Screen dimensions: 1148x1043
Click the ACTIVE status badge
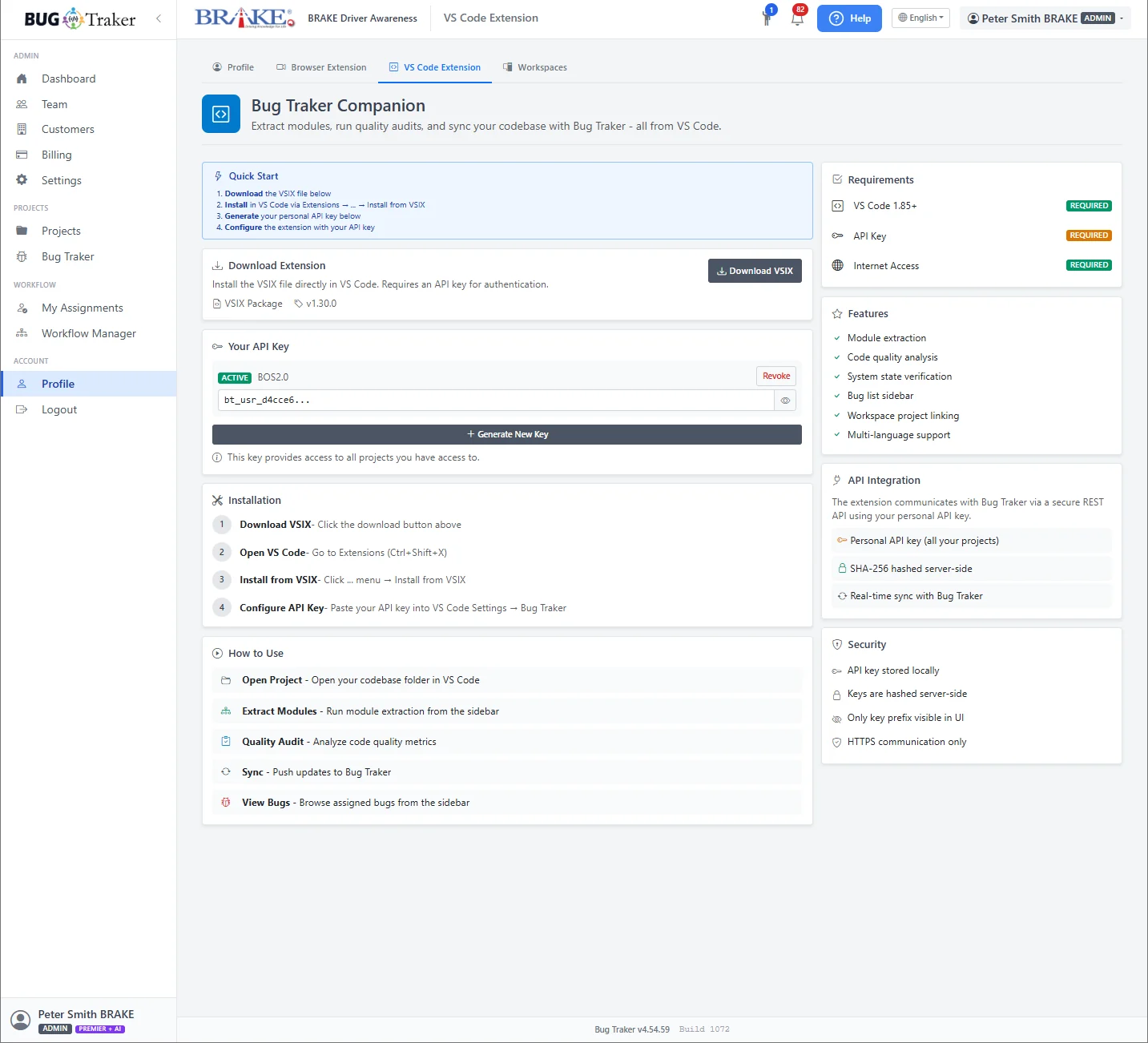(235, 377)
